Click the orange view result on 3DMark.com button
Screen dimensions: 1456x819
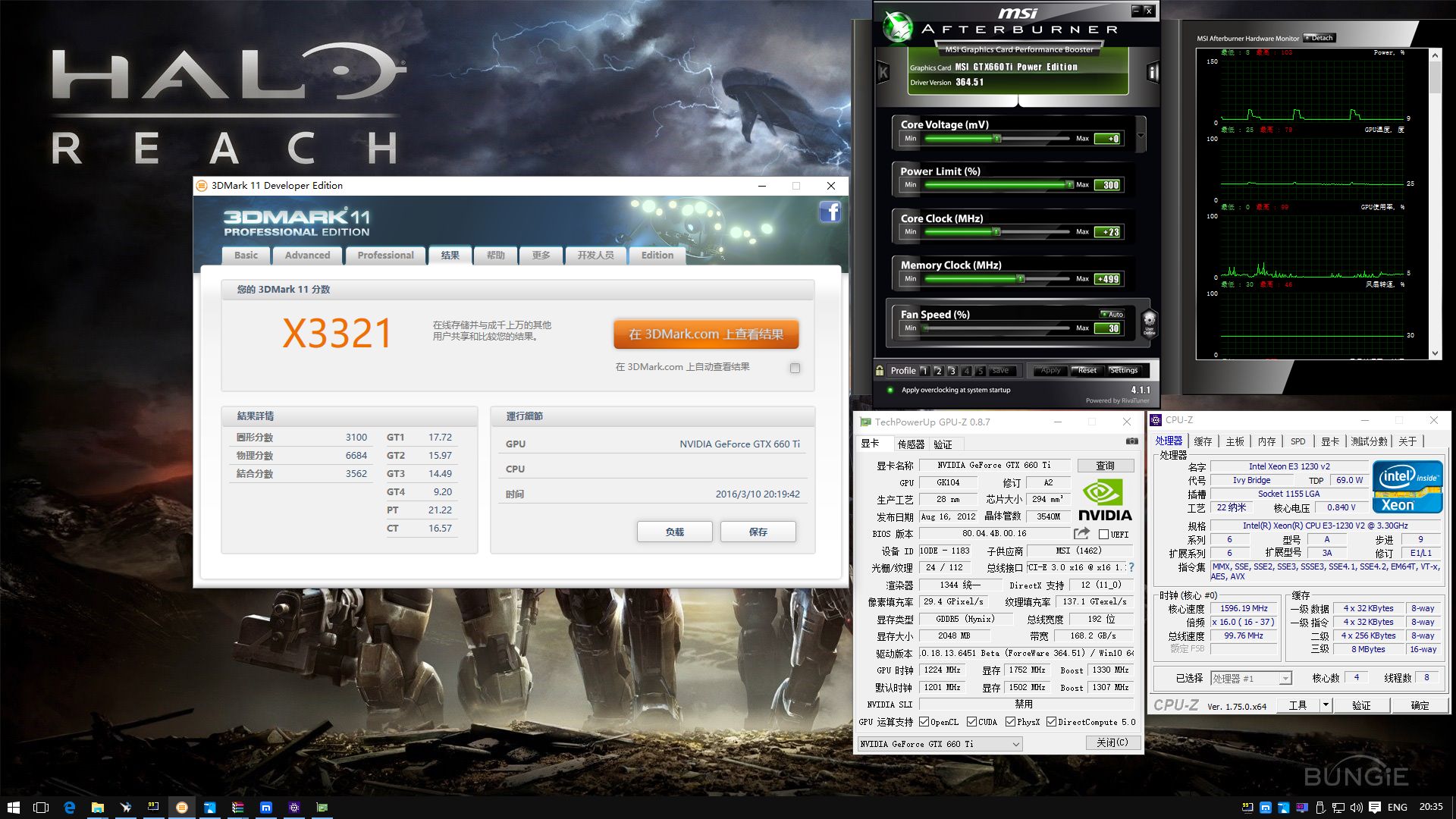(705, 334)
